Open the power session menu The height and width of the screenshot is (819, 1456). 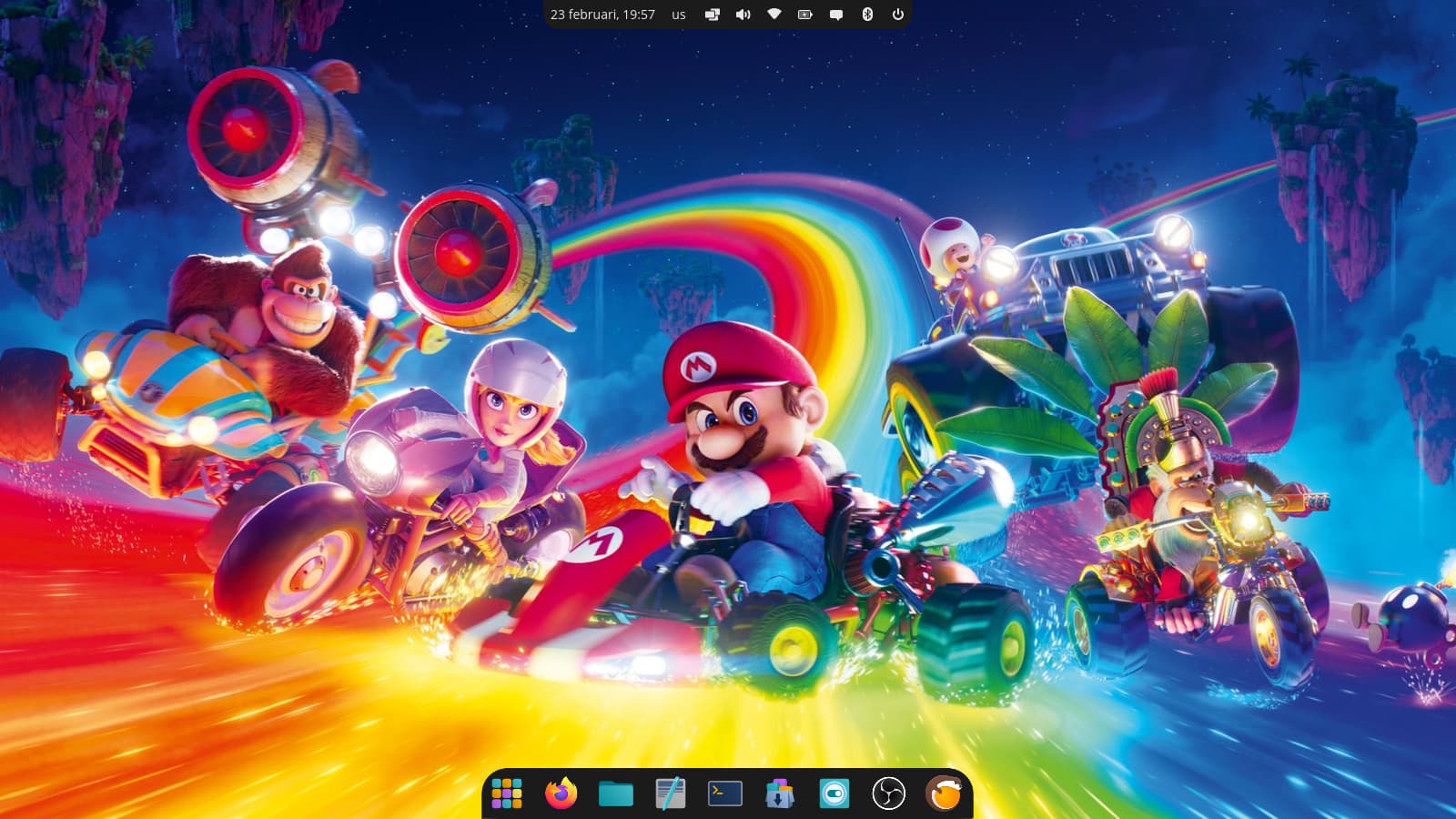[x=898, y=15]
